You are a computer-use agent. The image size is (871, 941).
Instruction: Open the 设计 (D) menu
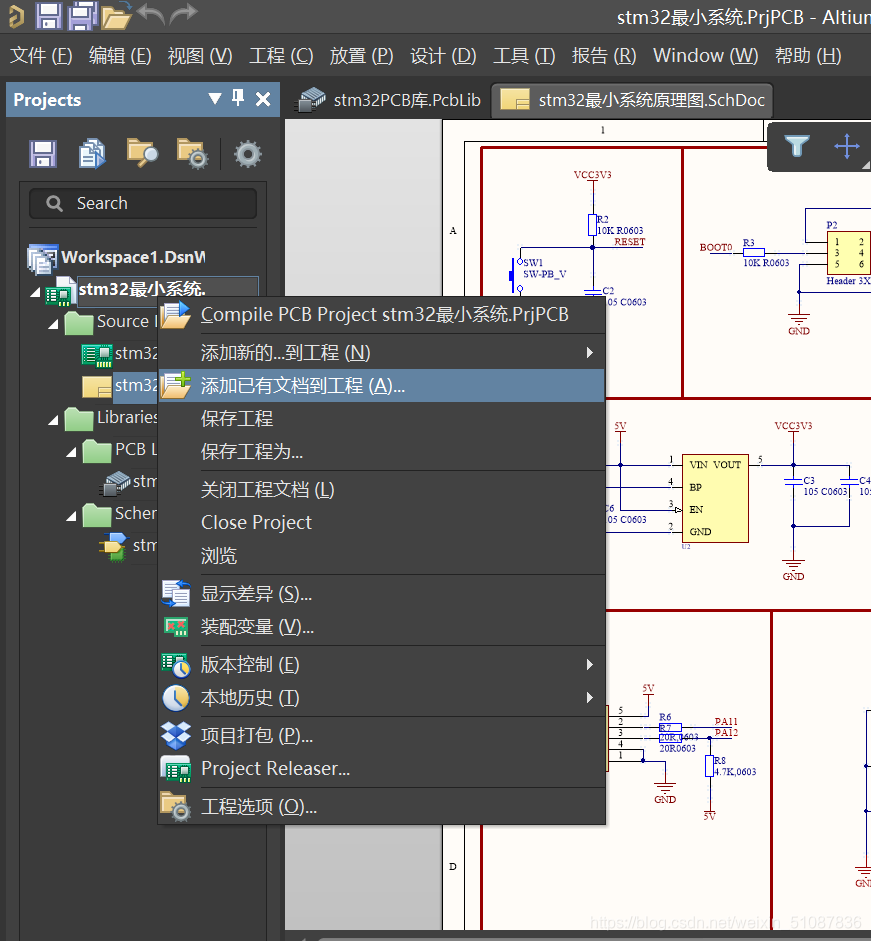tap(443, 56)
